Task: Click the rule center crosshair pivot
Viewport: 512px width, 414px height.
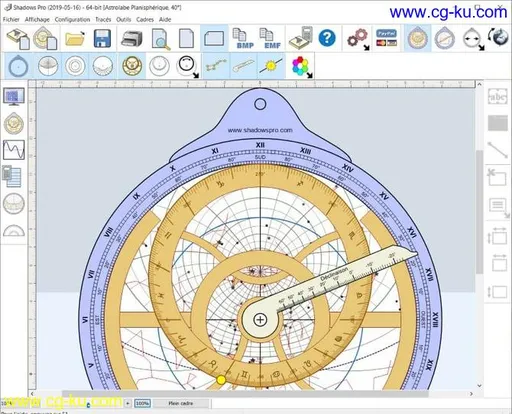Action: coord(260,320)
